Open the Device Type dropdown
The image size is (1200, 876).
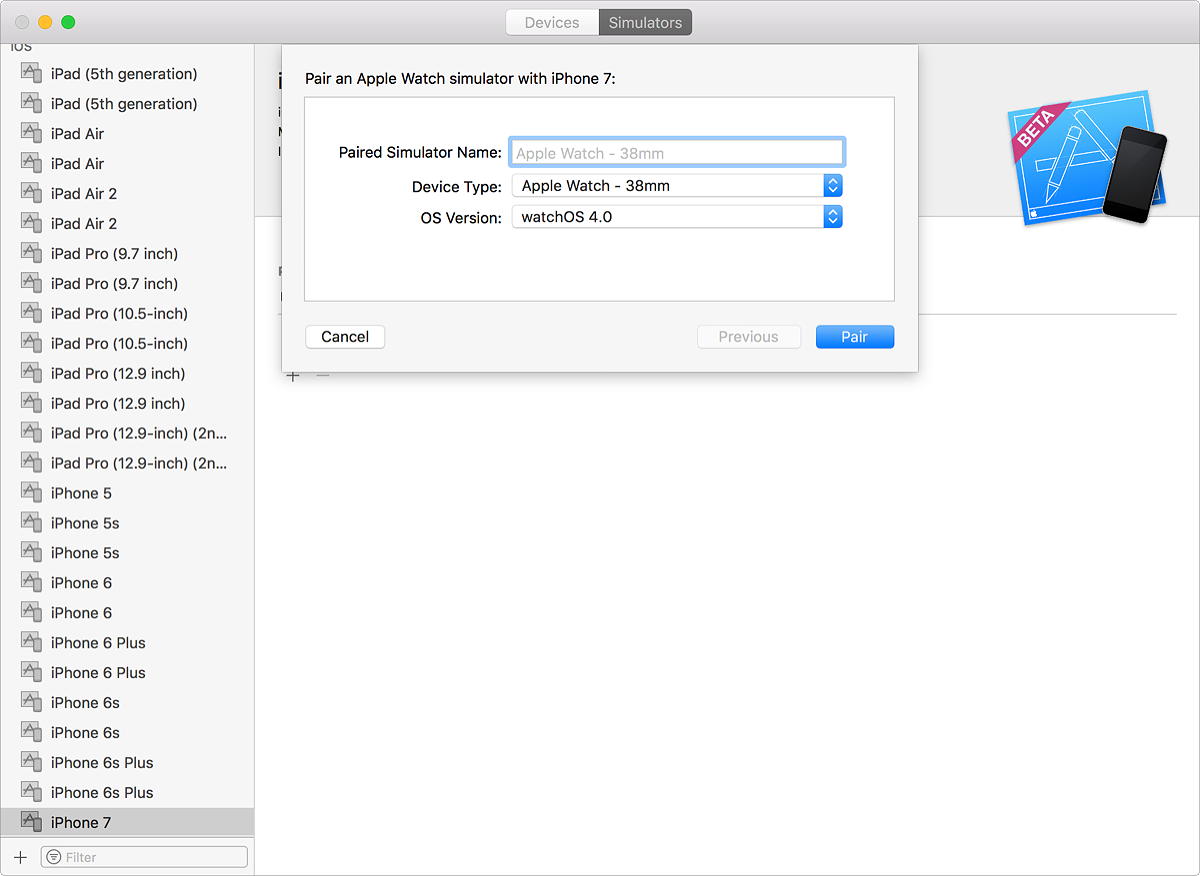click(677, 186)
